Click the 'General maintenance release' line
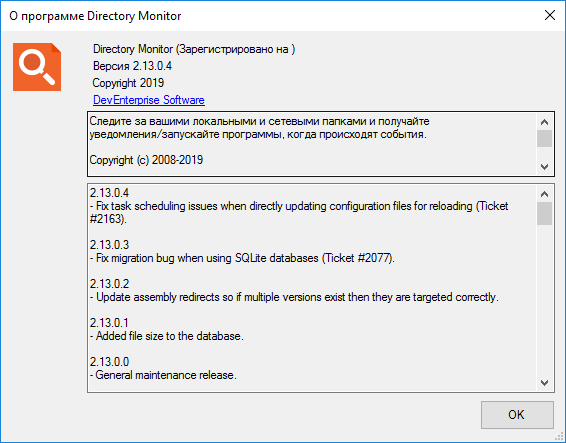Image resolution: width=566 pixels, height=443 pixels. [163, 375]
